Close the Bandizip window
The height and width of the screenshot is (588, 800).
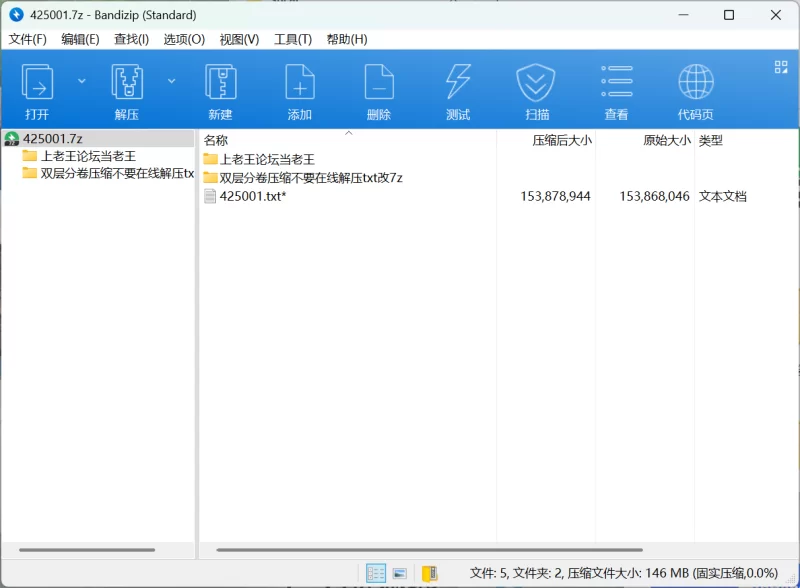pyautogui.click(x=776, y=15)
